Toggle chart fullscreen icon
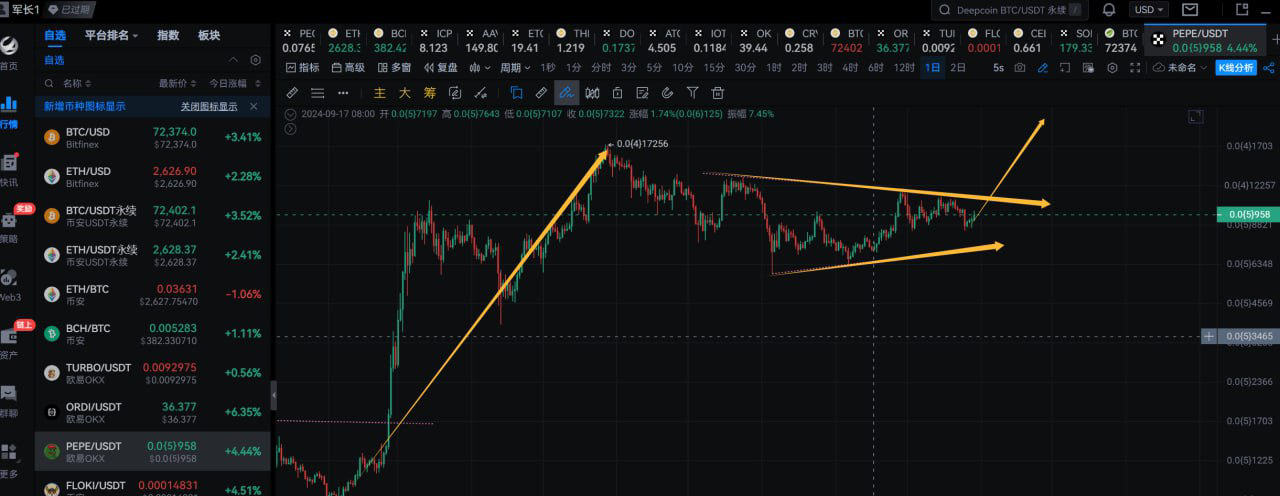 [x=1135, y=68]
